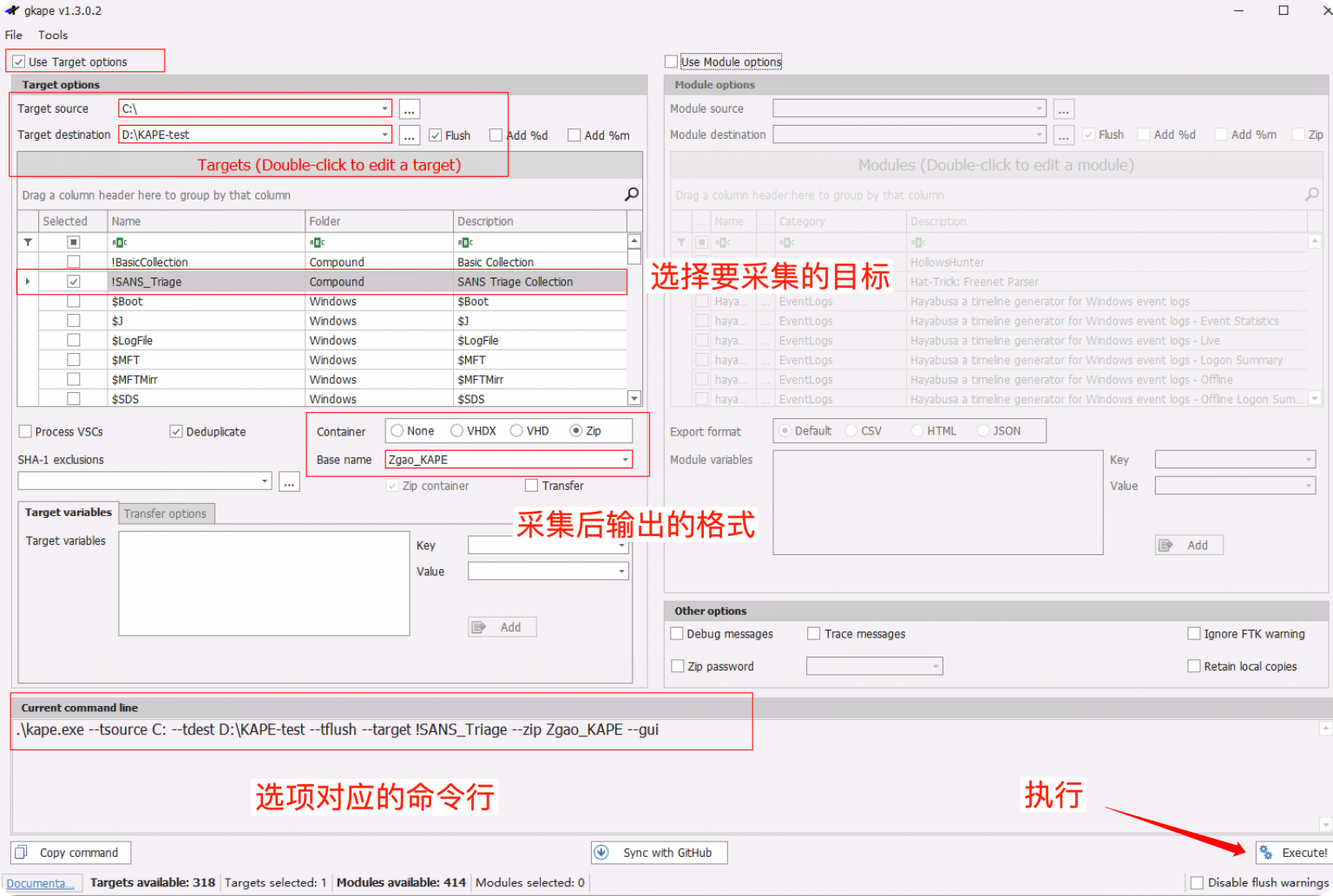The image size is (1333, 896).
Task: Open the Tools menu
Action: 52,35
